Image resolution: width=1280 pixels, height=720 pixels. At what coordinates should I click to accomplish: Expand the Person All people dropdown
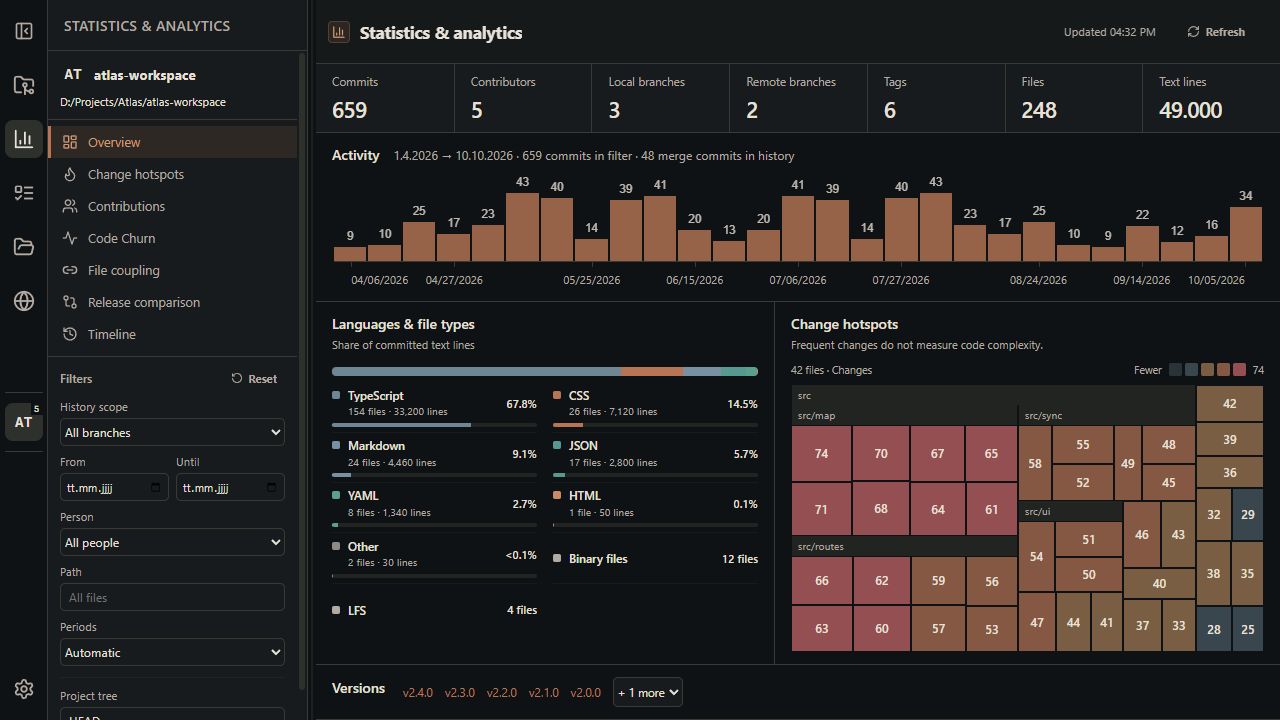tap(172, 542)
